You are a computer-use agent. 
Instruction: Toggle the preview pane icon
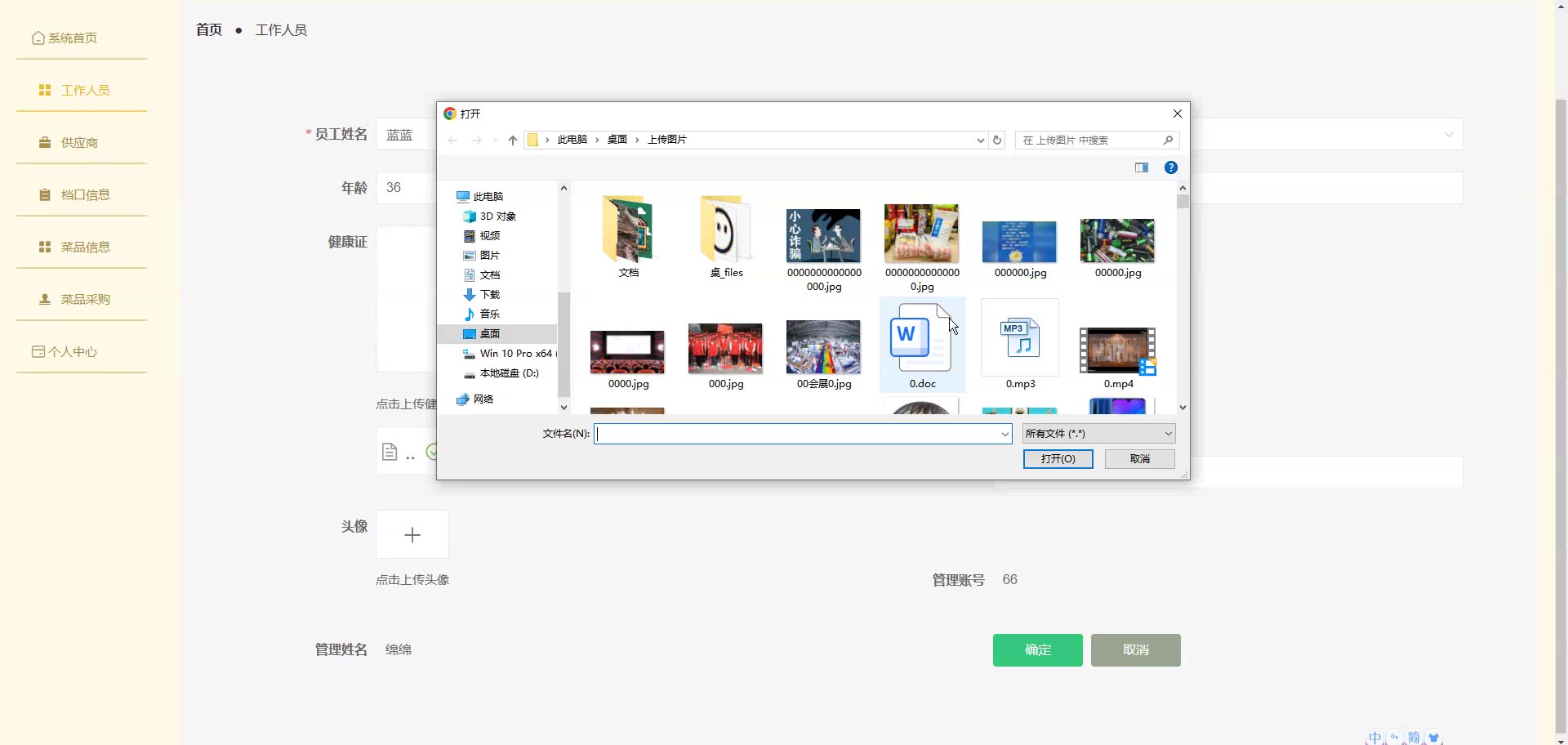click(1142, 167)
